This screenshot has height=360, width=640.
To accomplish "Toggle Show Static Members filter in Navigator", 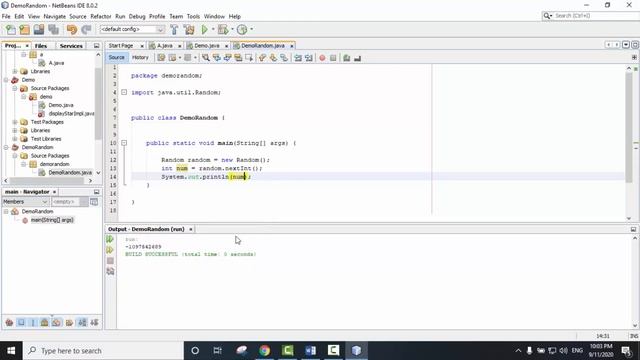I will (33, 323).
